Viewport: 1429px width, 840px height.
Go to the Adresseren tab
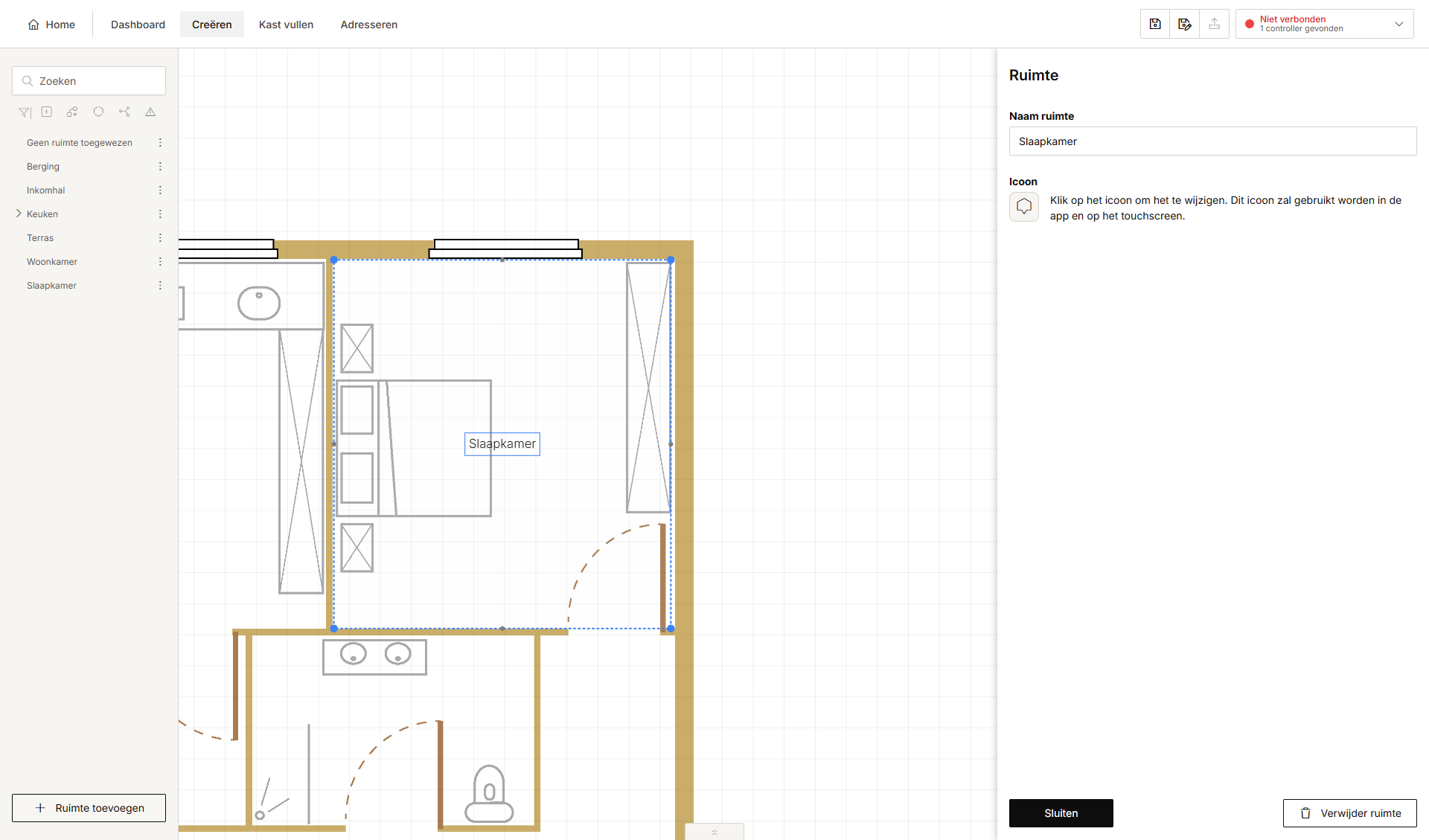(368, 25)
